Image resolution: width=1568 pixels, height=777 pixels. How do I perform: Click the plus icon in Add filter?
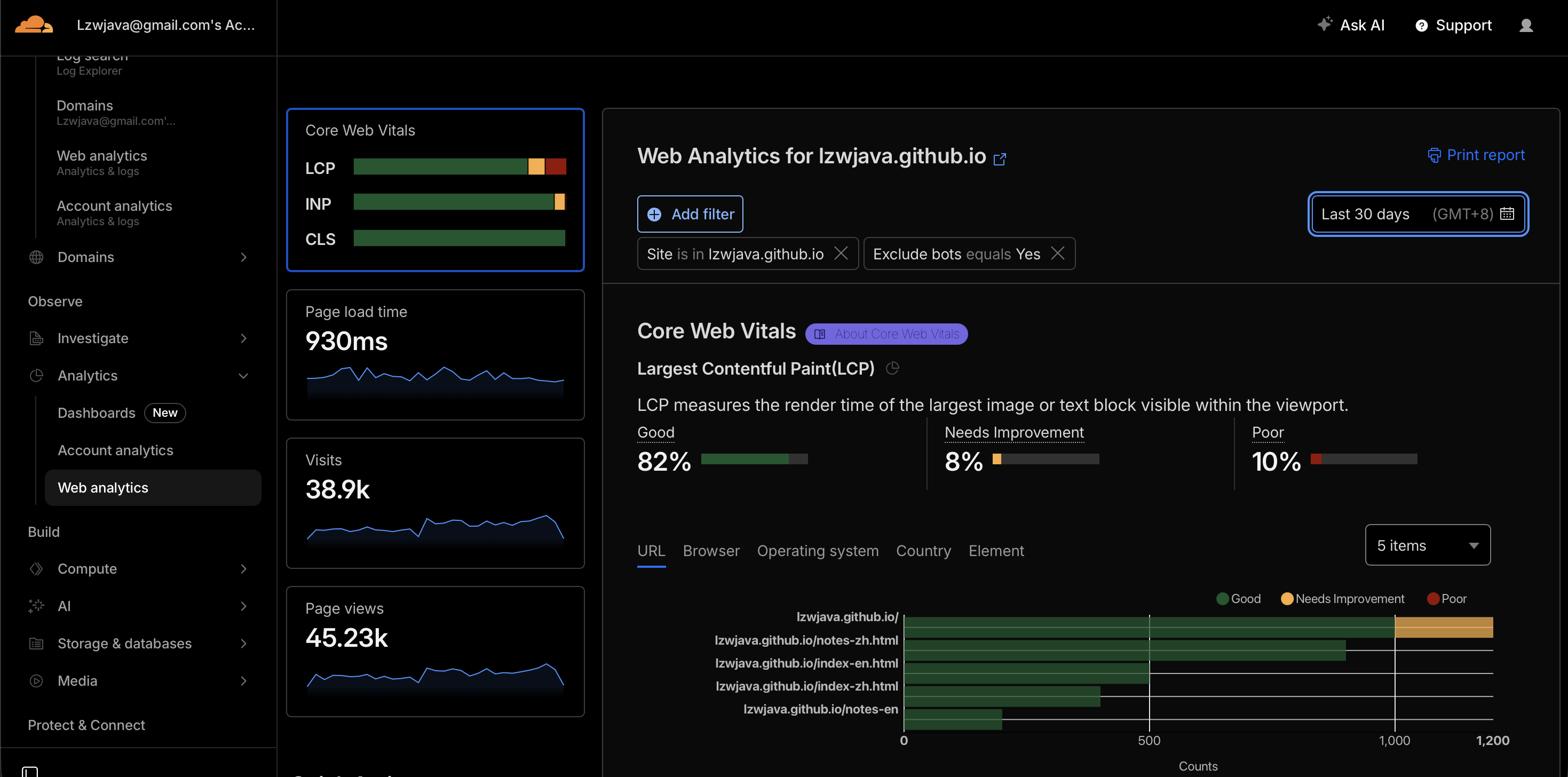click(x=654, y=214)
